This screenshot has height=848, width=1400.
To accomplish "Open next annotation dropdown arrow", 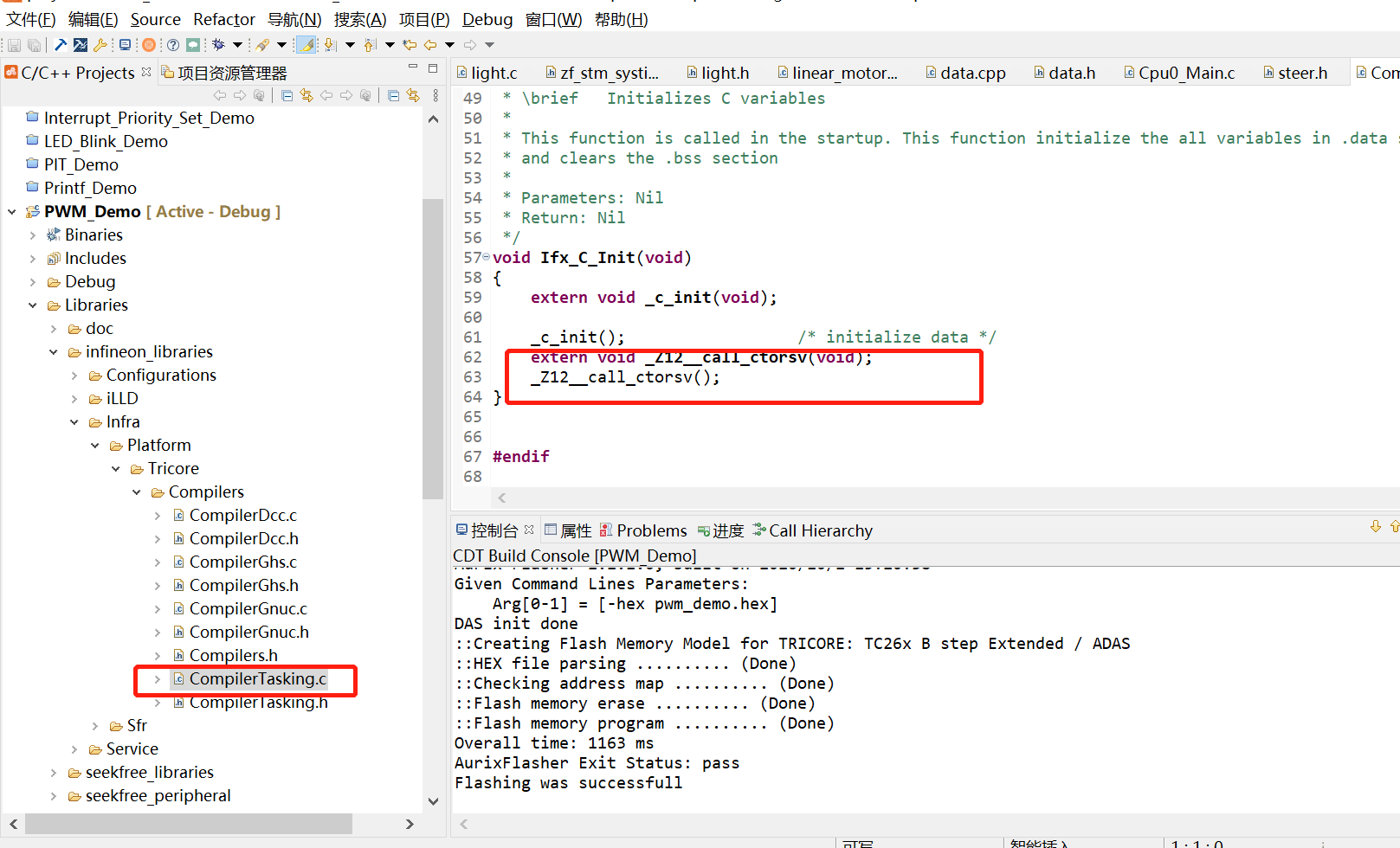I will pos(350,45).
